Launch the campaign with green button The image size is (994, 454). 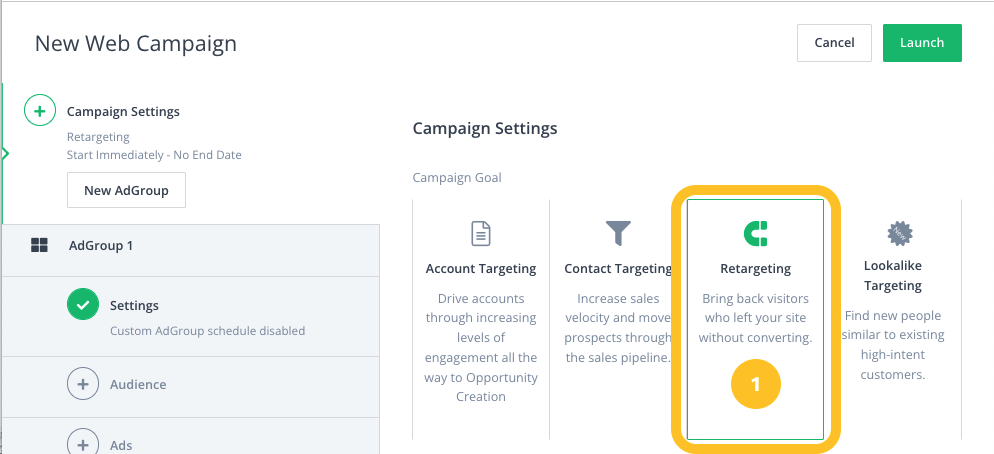922,42
